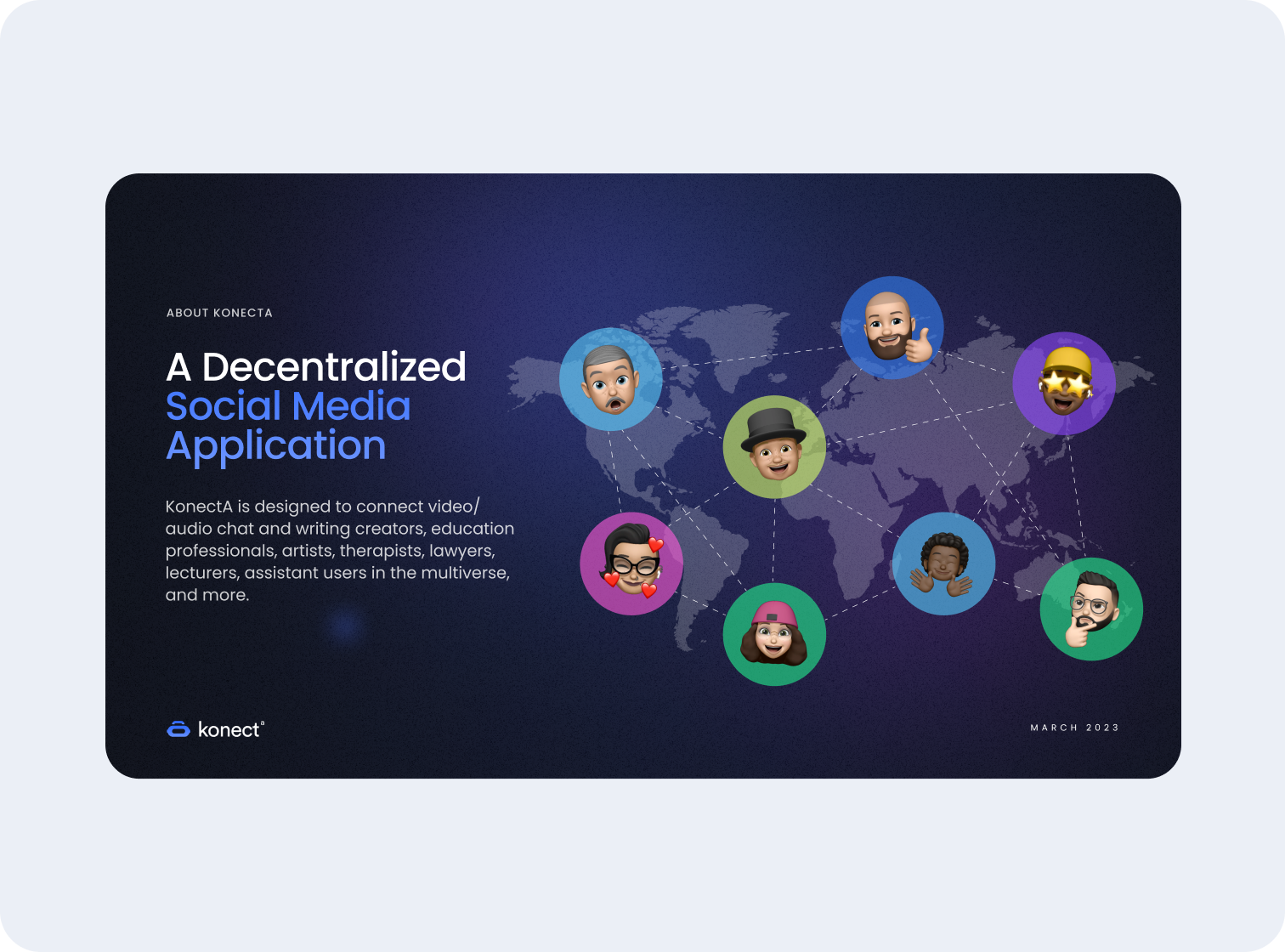
Task: Select the gray-haired surprised avatar
Action: [610, 379]
